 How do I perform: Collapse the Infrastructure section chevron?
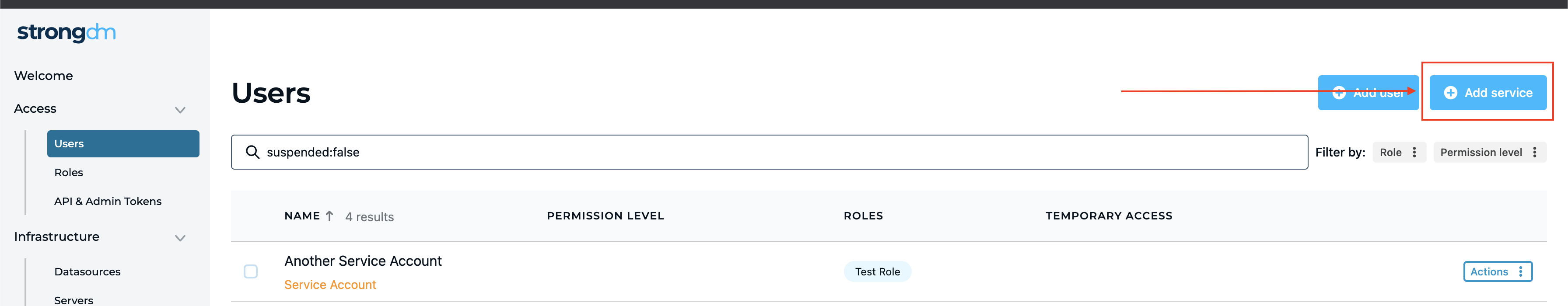[x=180, y=238]
